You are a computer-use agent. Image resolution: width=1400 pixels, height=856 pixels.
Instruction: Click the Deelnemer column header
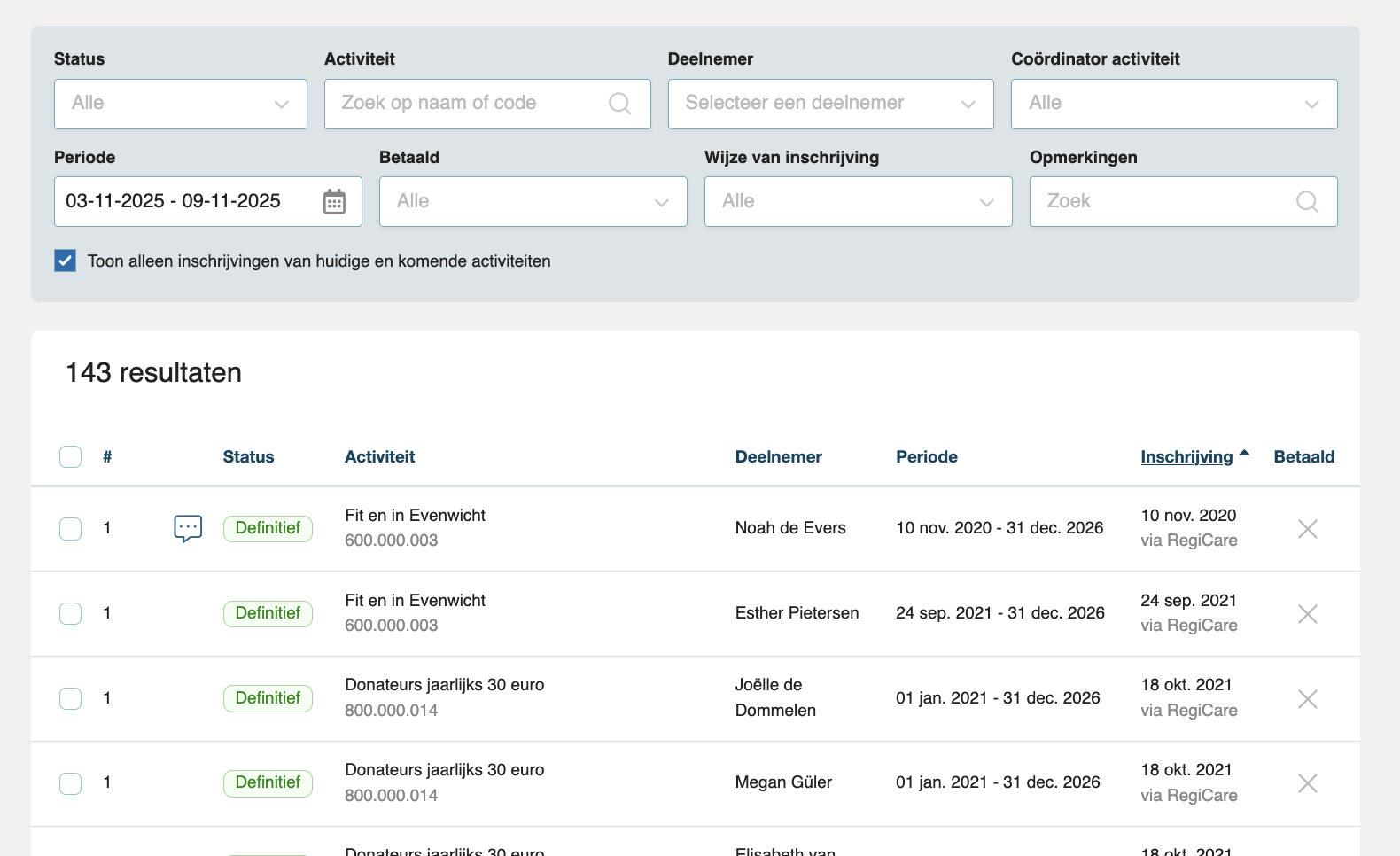point(779,457)
